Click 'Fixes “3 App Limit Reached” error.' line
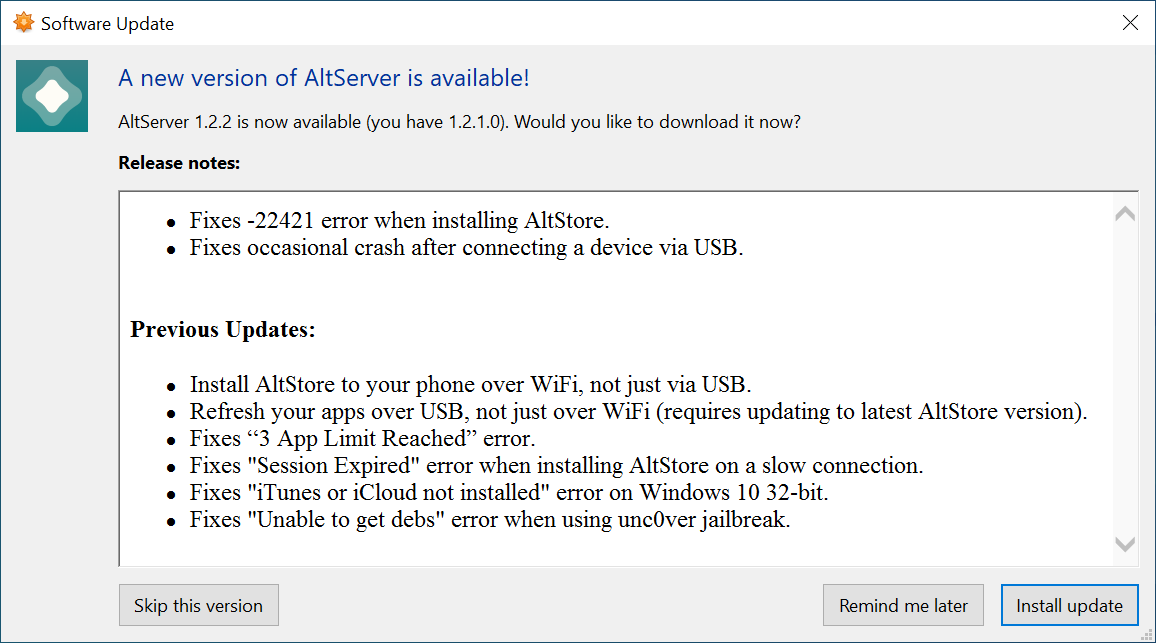The height and width of the screenshot is (643, 1156). click(362, 439)
